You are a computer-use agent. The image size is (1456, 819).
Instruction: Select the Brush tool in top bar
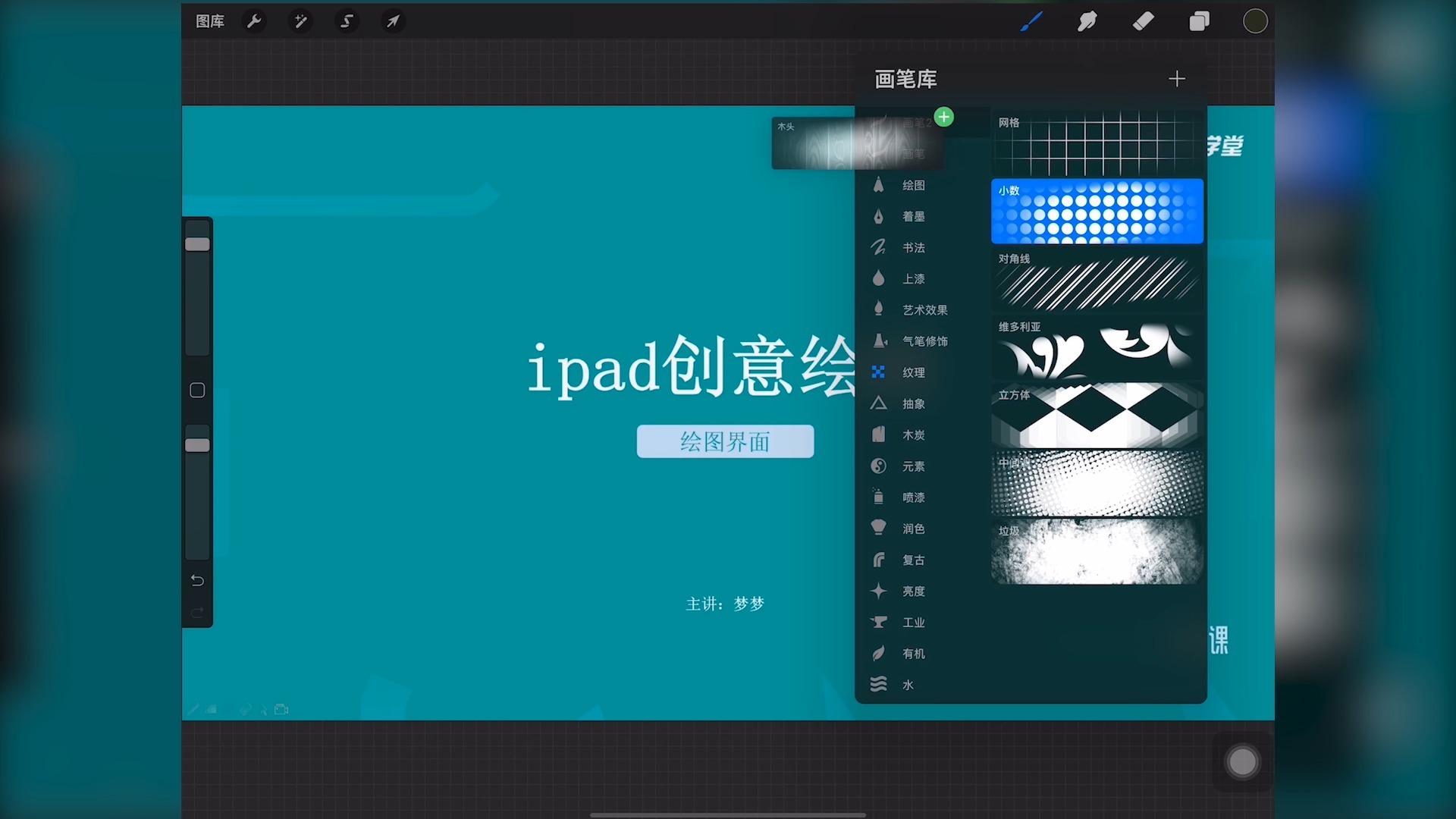click(1031, 21)
